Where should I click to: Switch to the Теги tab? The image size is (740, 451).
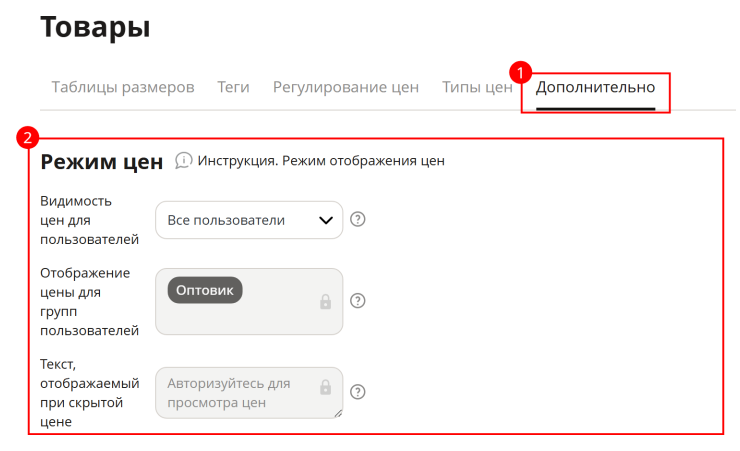tap(233, 87)
